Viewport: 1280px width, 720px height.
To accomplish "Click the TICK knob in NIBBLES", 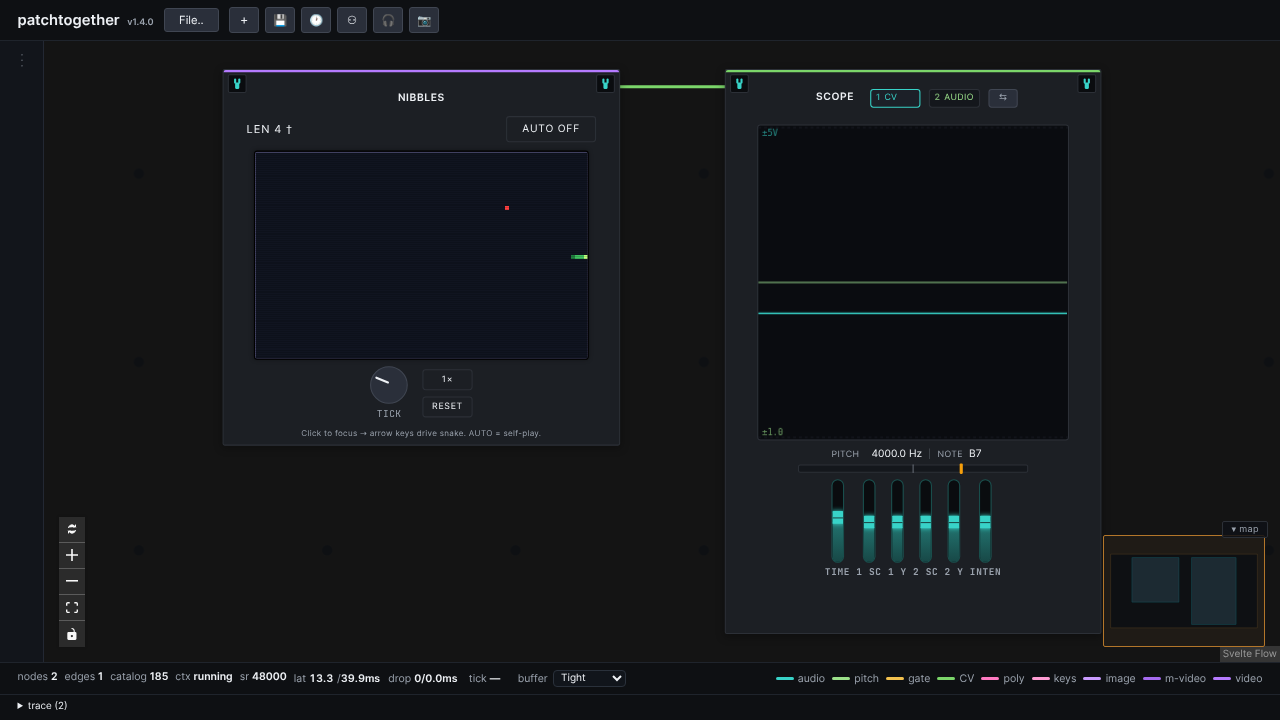I will (x=389, y=385).
